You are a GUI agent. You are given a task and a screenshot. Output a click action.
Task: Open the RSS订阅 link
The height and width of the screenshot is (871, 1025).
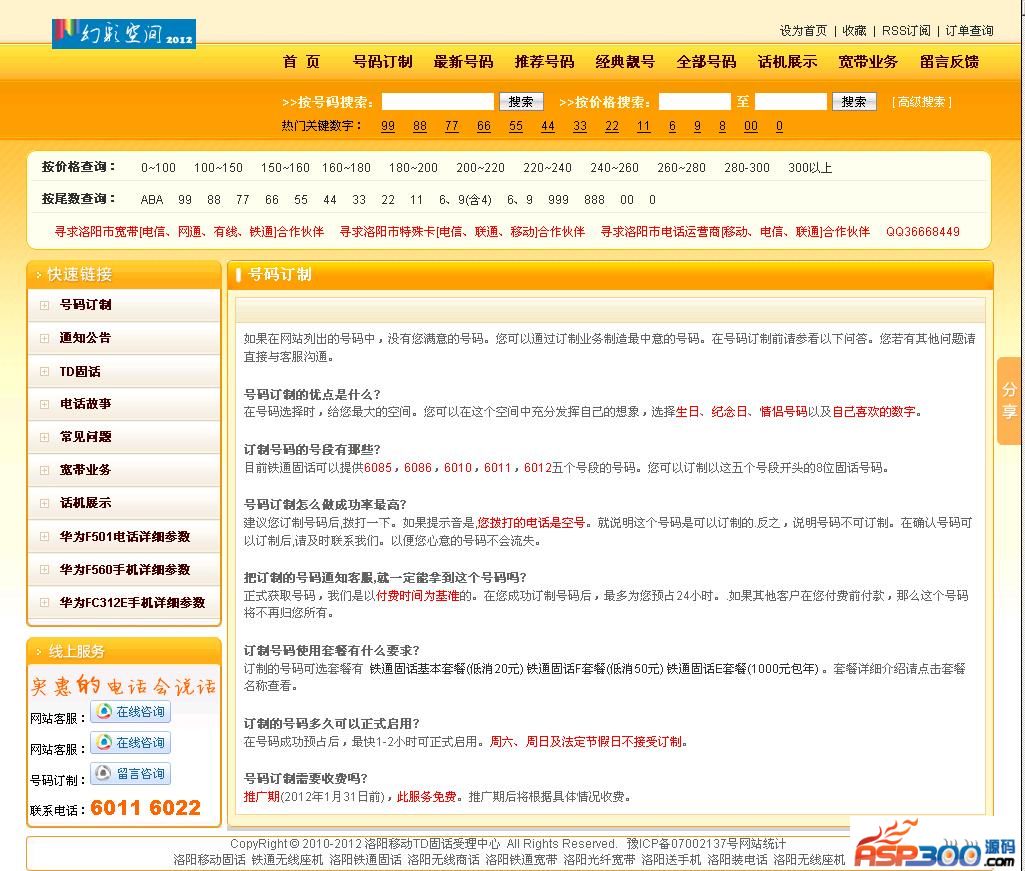(x=905, y=31)
